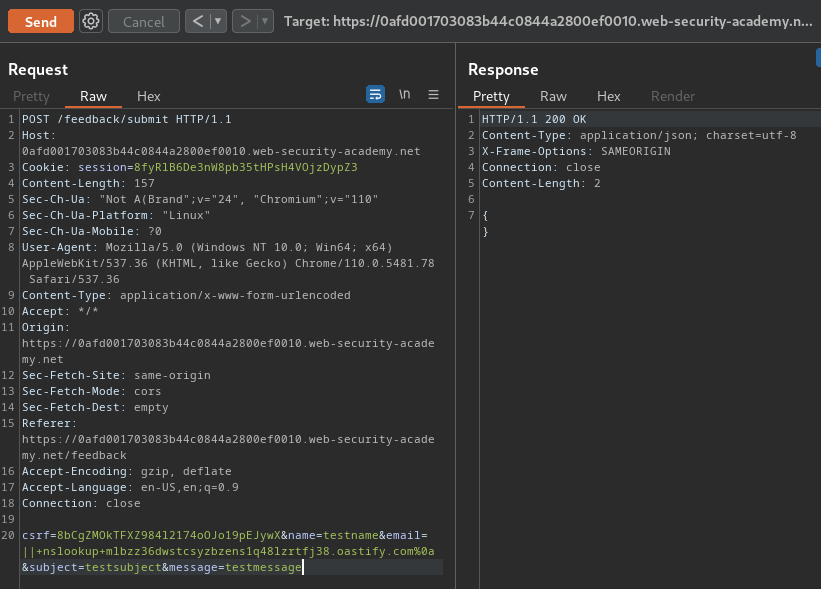
Task: Click the HTTP/1.1 200 OK response line
Action: [534, 119]
